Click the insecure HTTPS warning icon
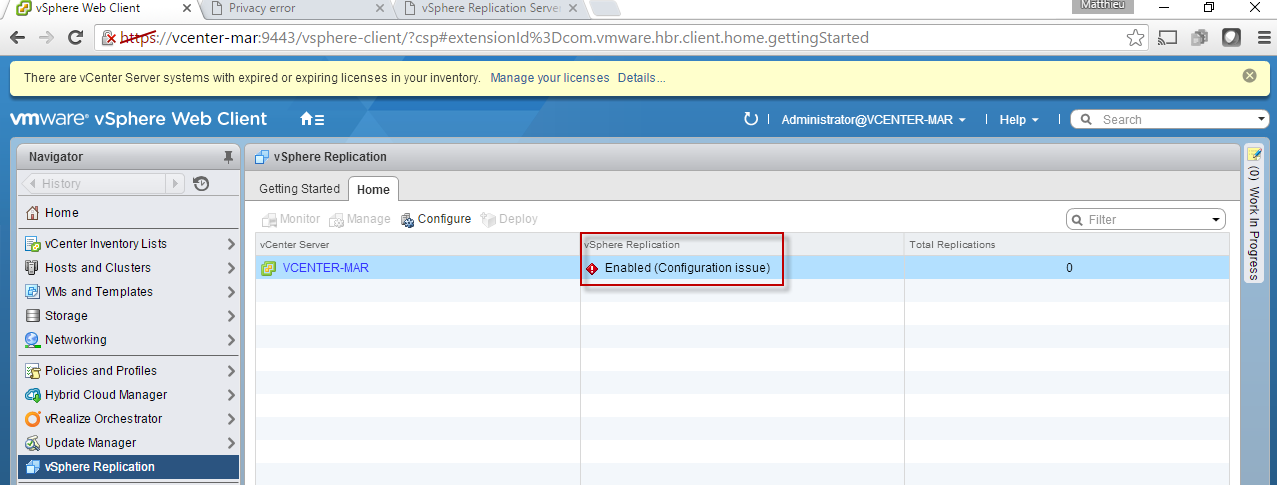1277x485 pixels. 109,38
